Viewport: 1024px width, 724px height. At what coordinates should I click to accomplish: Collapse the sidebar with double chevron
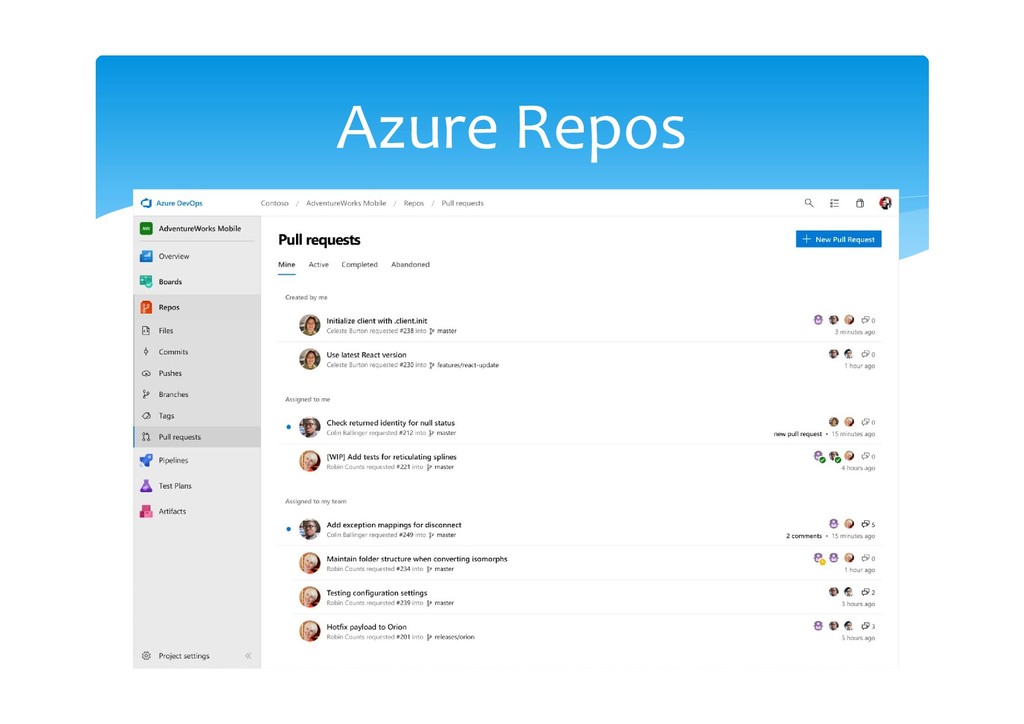(248, 655)
